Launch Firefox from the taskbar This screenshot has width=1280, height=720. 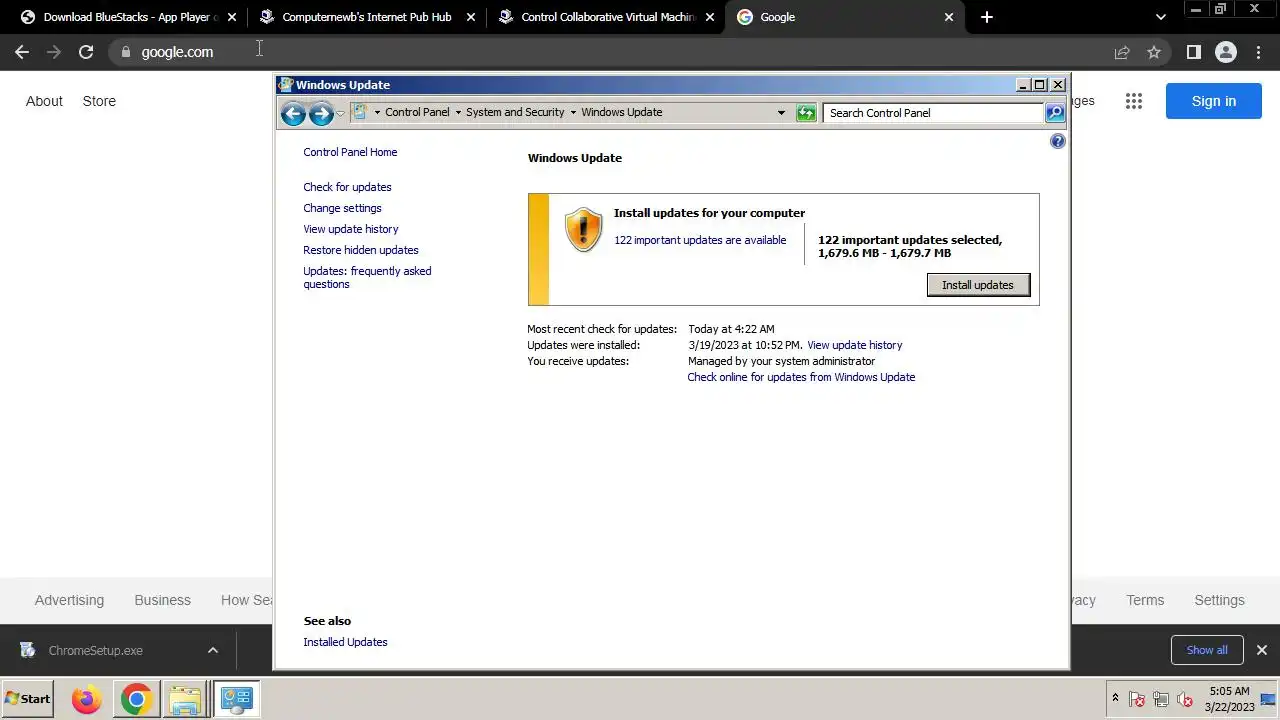pyautogui.click(x=87, y=699)
